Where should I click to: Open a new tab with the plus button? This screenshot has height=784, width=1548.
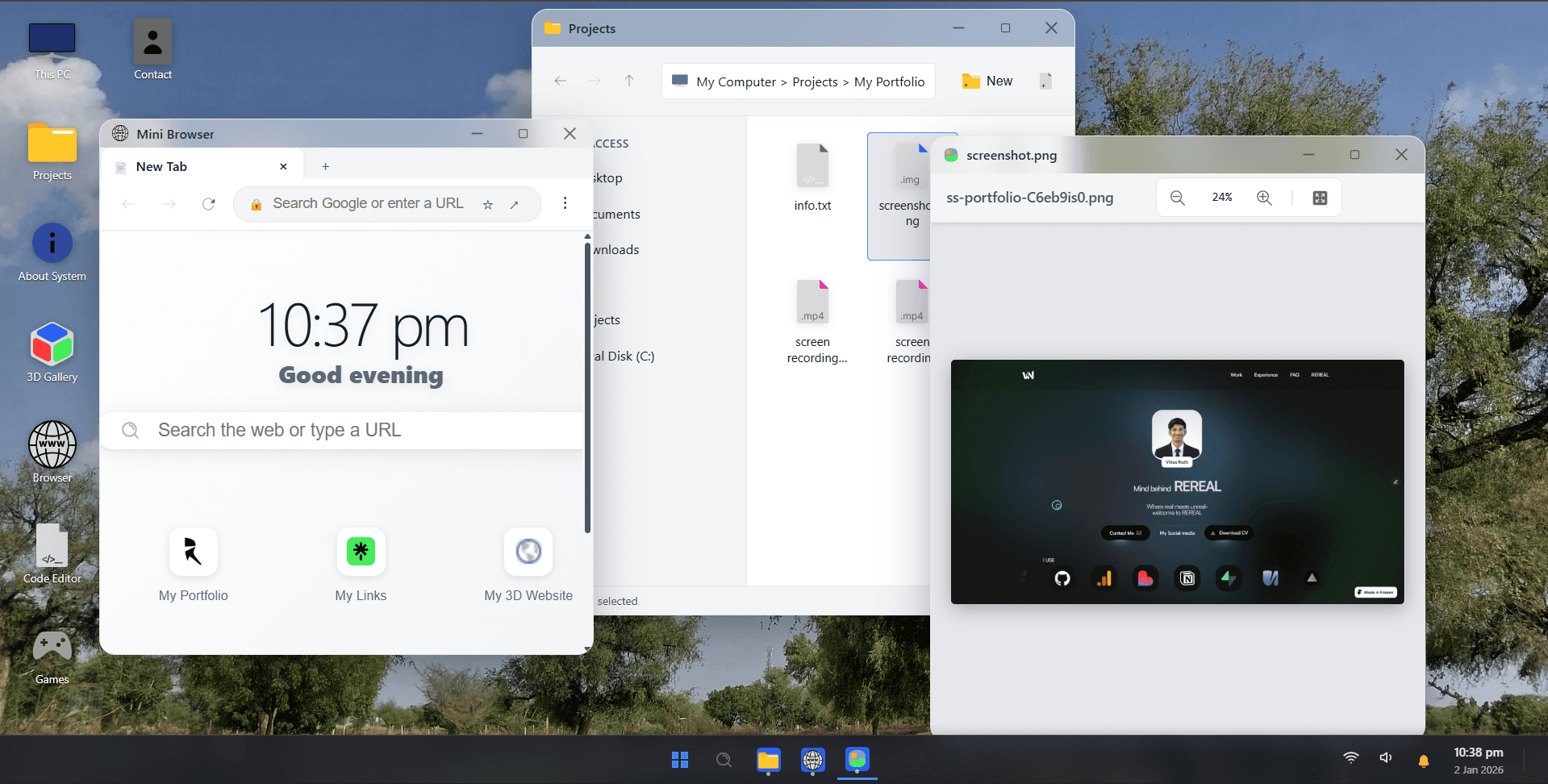tap(325, 166)
